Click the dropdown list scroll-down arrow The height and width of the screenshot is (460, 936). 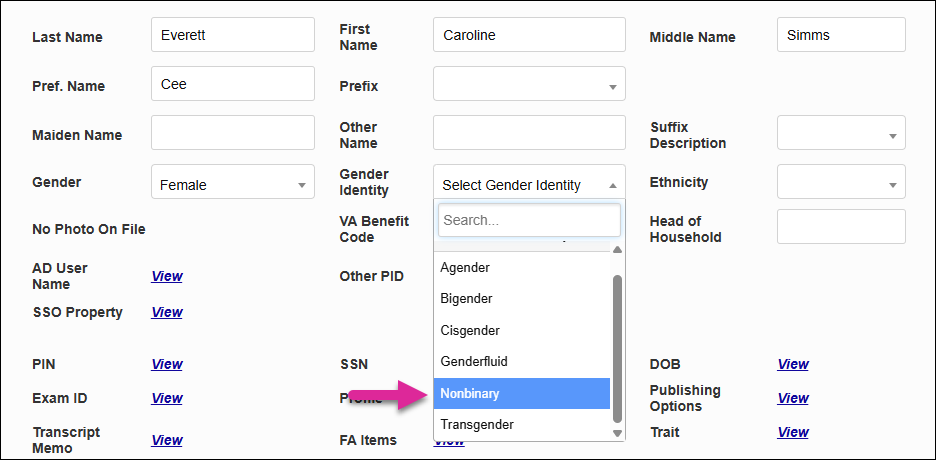click(x=617, y=433)
